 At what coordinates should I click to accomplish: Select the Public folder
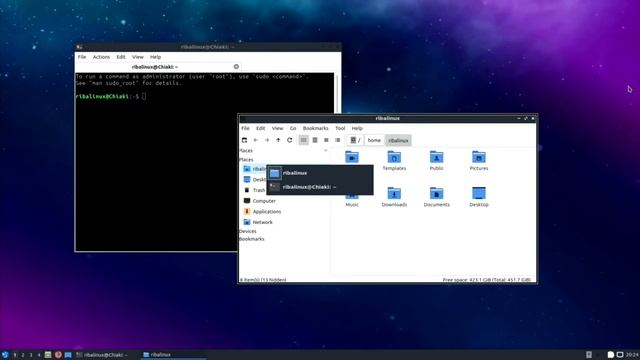[x=436, y=160]
